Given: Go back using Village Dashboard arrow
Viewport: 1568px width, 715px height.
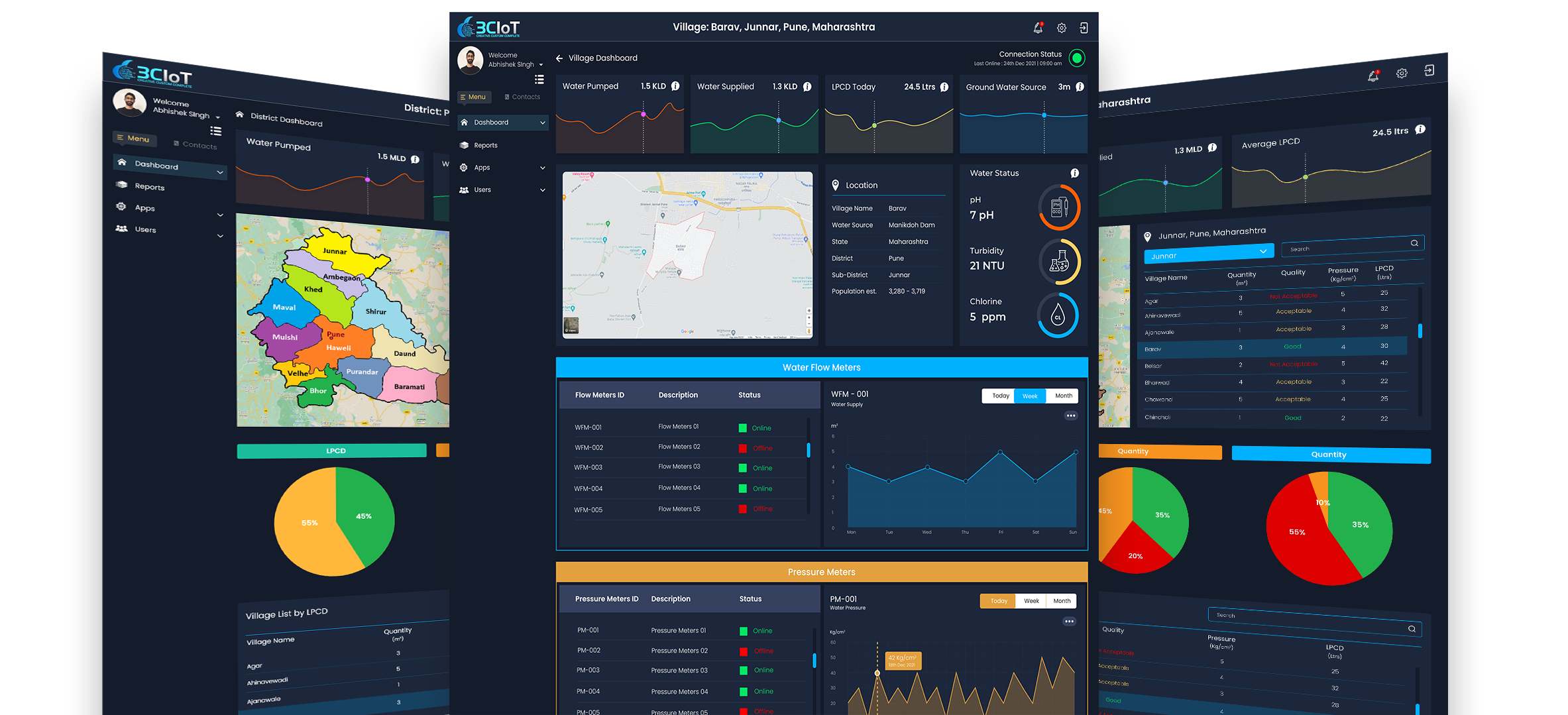Looking at the screenshot, I should (559, 58).
